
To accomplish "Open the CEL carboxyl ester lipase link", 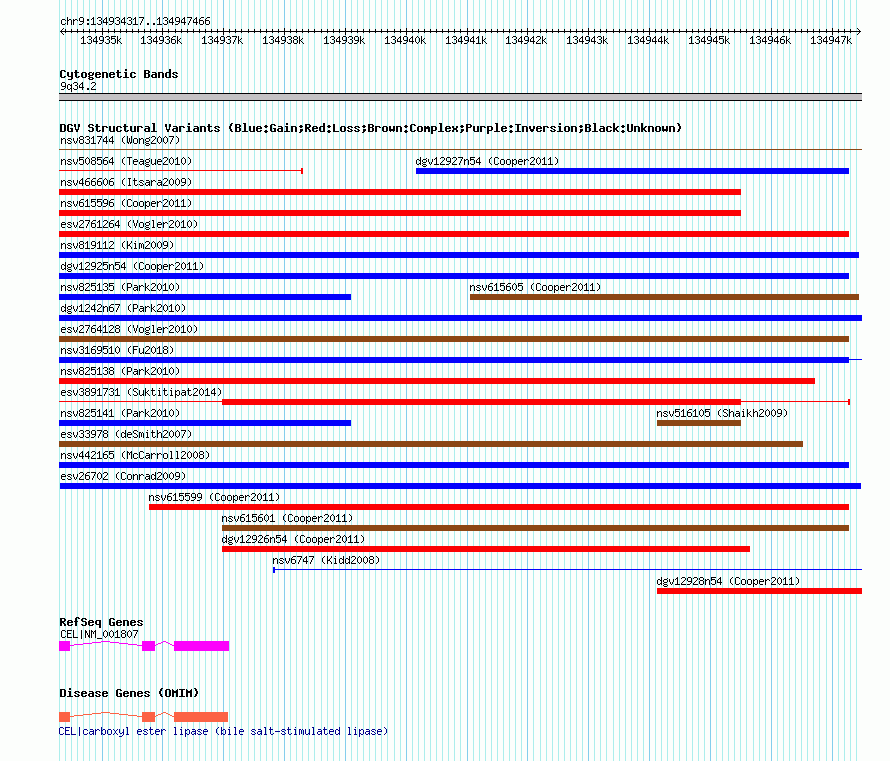I will pos(223,731).
